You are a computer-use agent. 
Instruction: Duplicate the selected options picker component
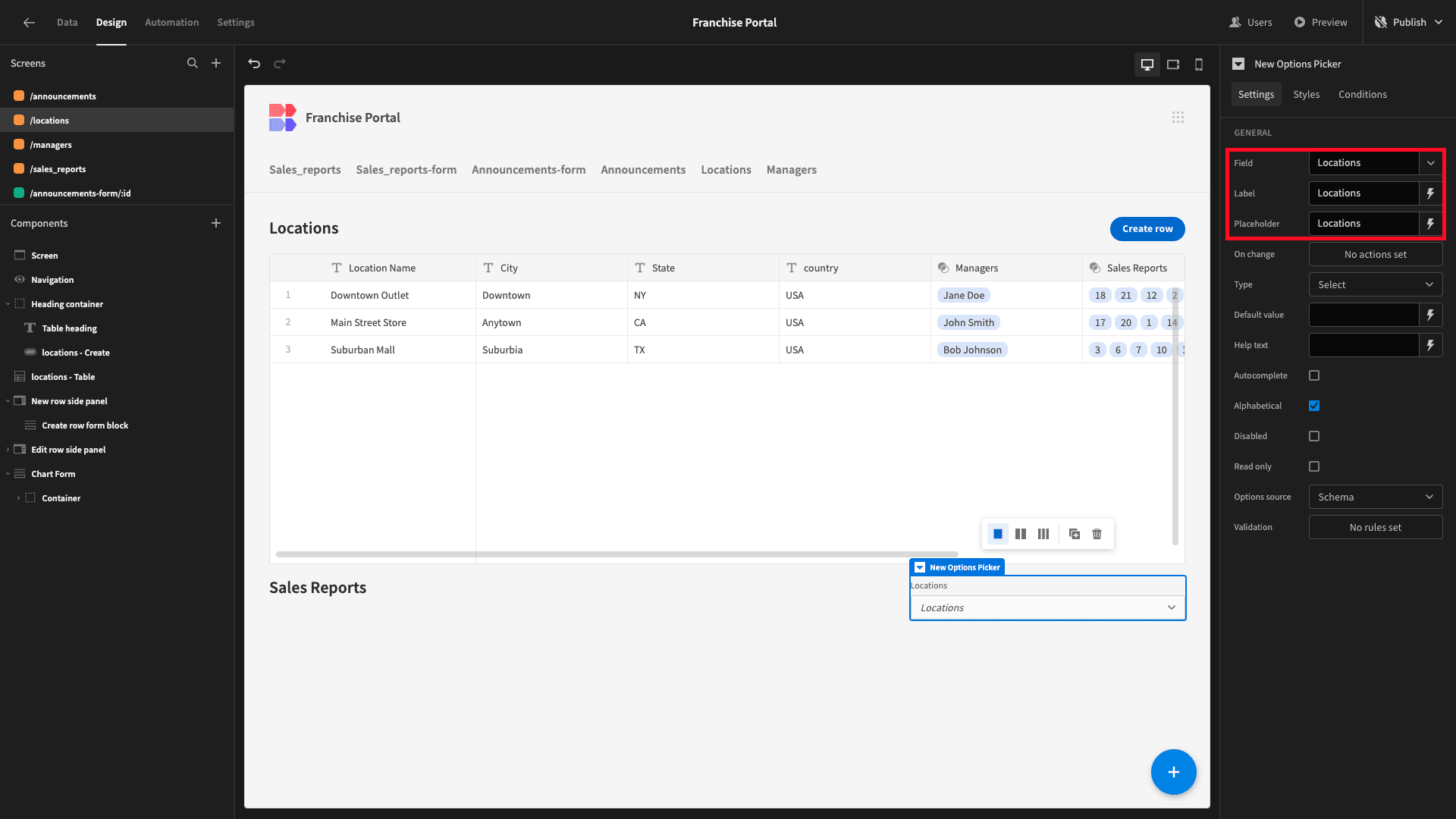1075,534
